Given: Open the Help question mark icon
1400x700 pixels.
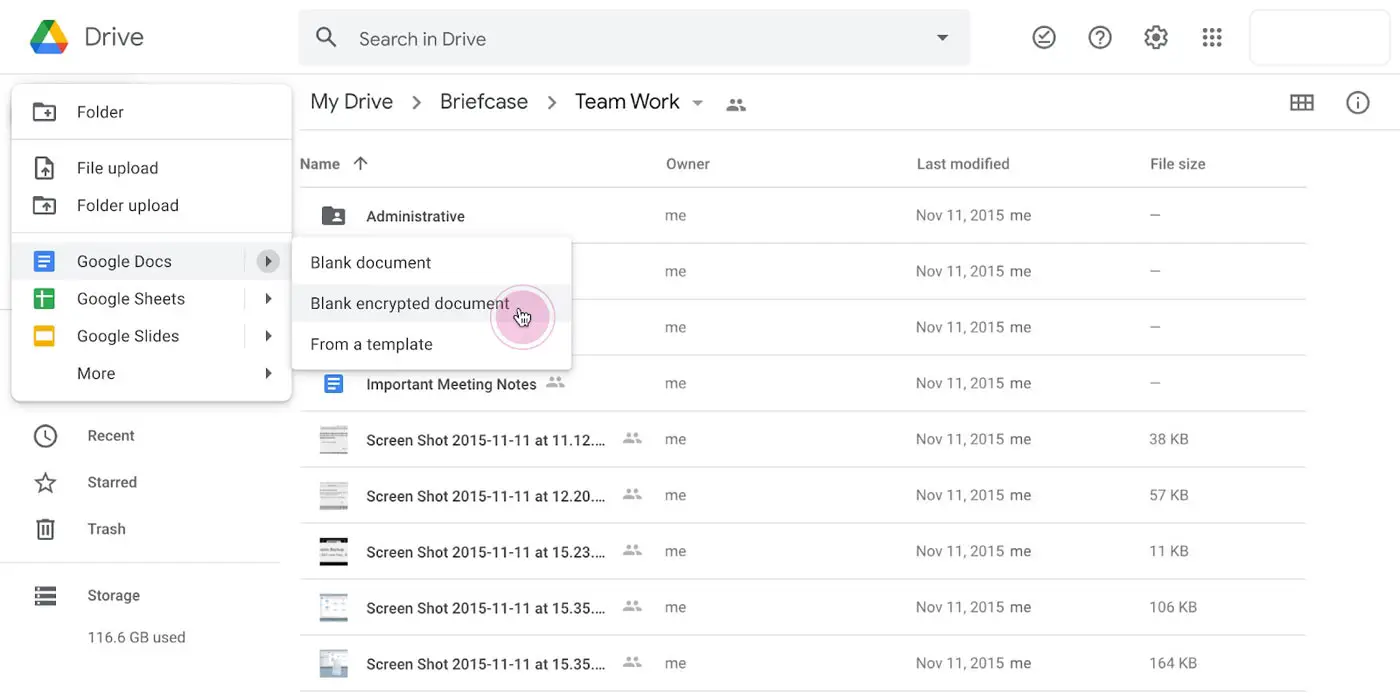Looking at the screenshot, I should 1100,38.
